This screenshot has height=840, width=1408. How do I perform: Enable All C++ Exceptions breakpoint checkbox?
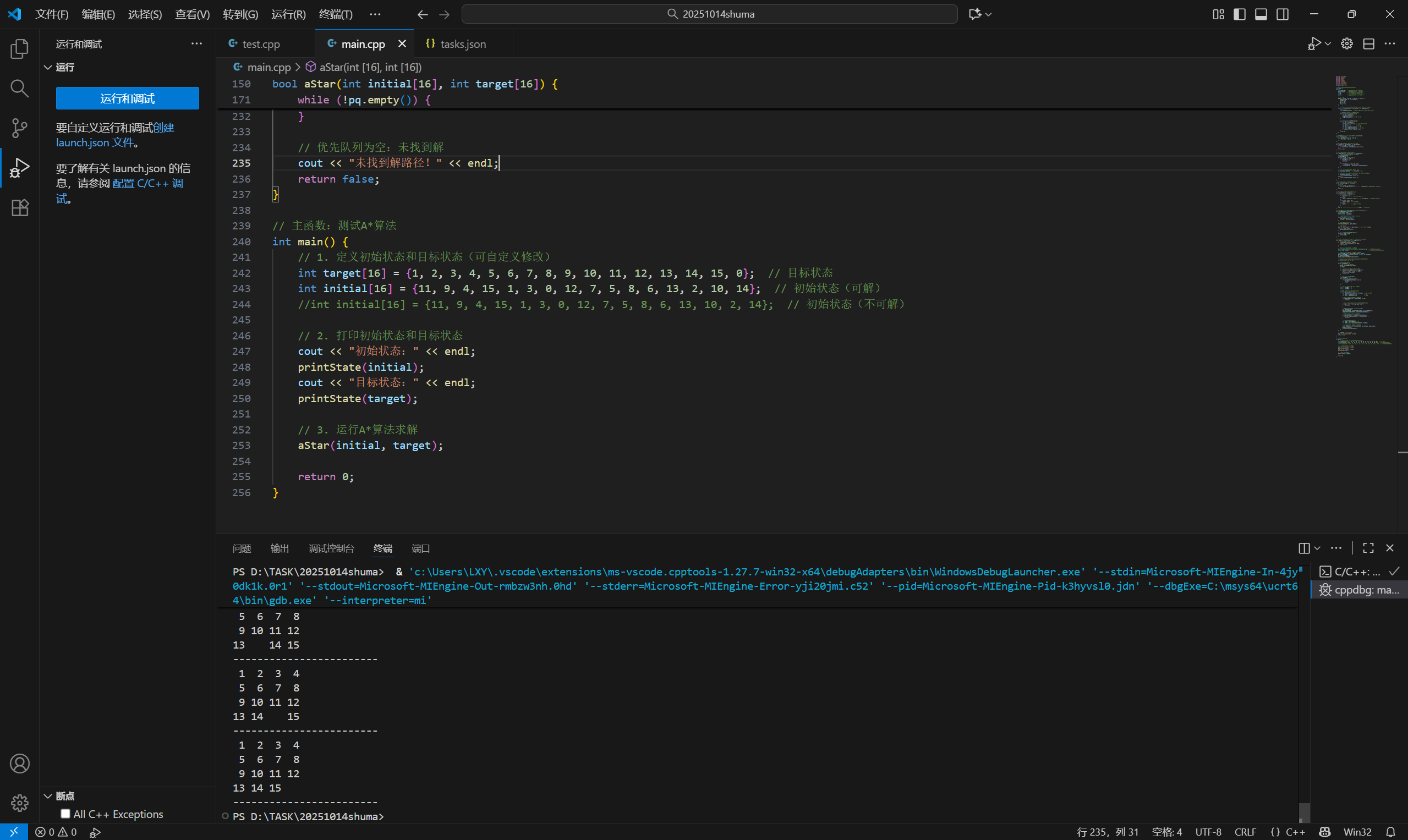point(65,814)
